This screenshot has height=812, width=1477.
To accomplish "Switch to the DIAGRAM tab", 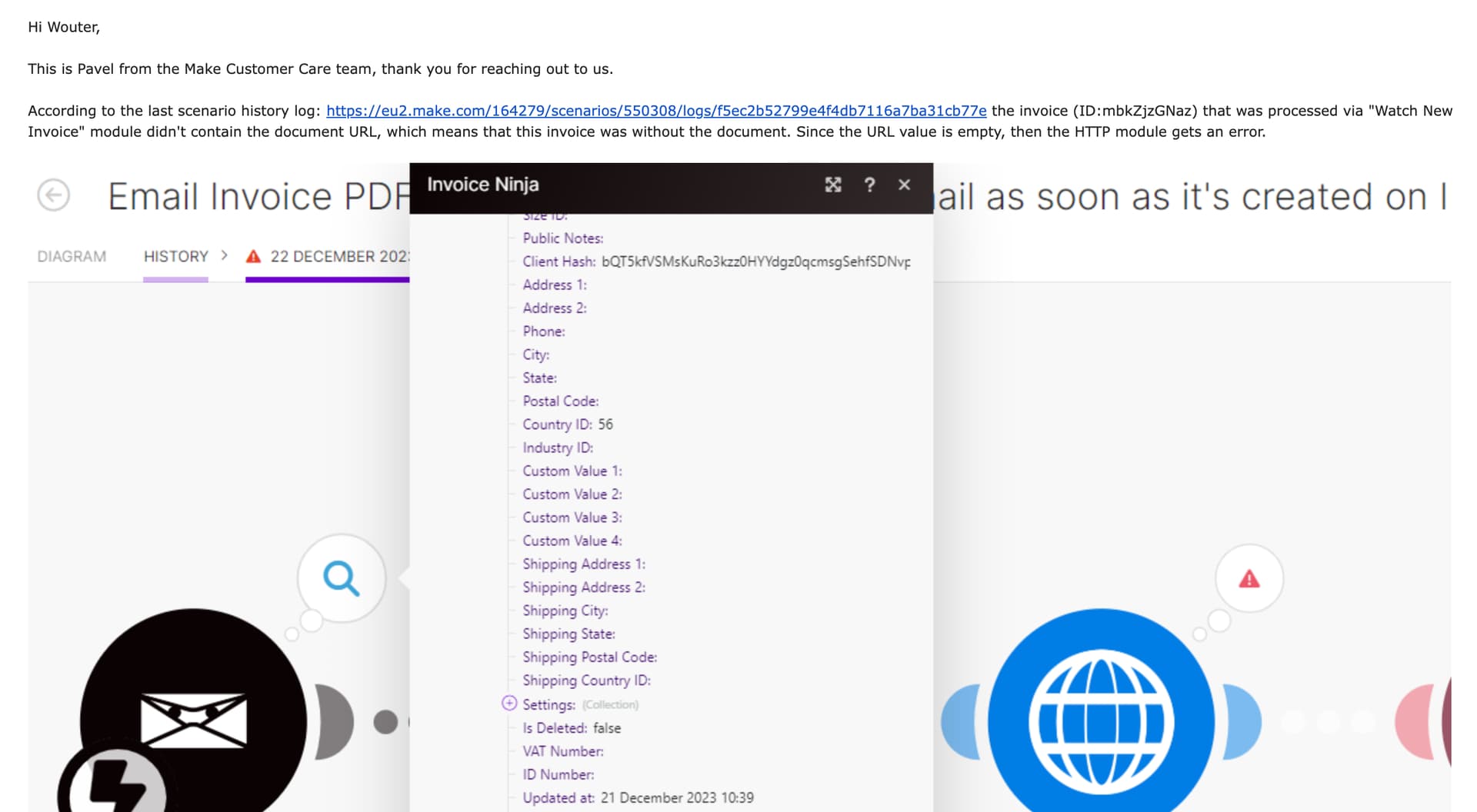I will [x=72, y=257].
